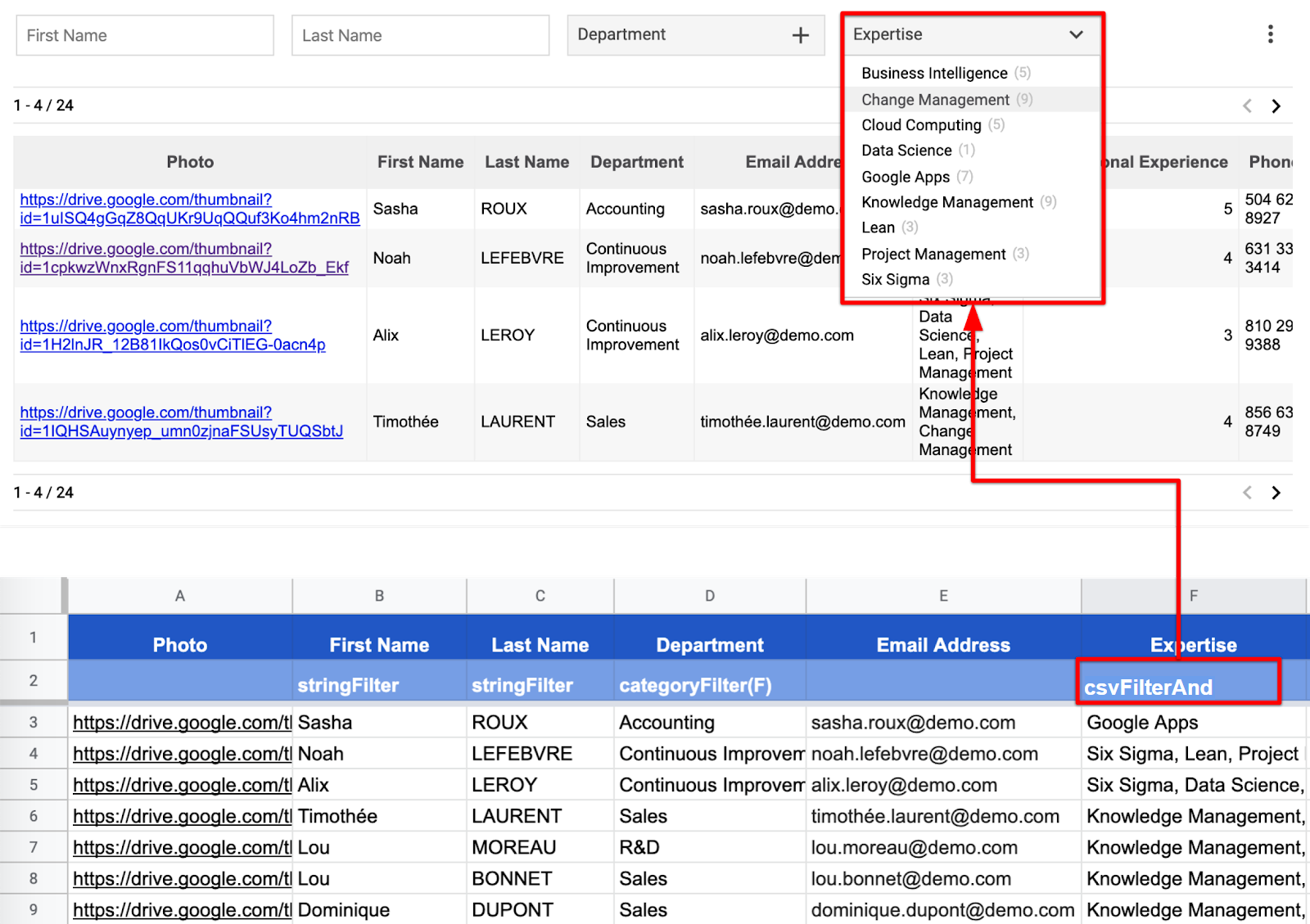
Task: Open Timothée LAURENT photo thumbnail link
Action: click(181, 421)
